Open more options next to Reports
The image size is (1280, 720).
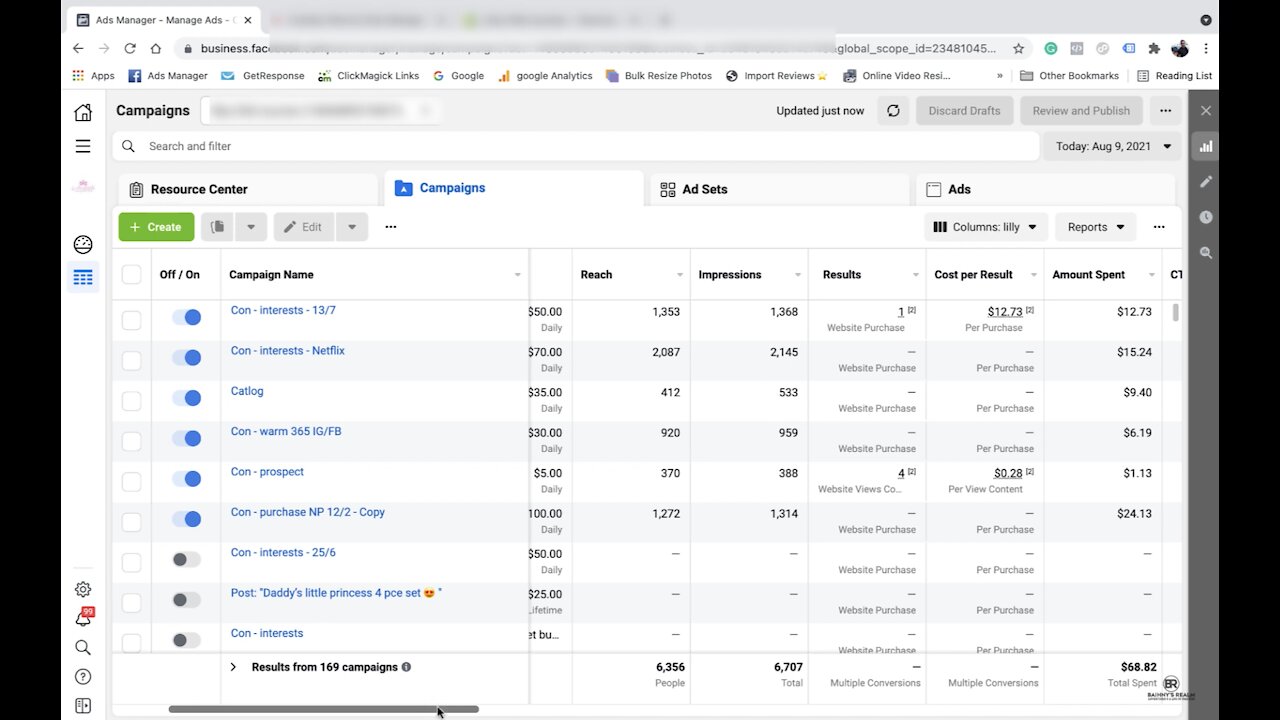pos(1158,227)
